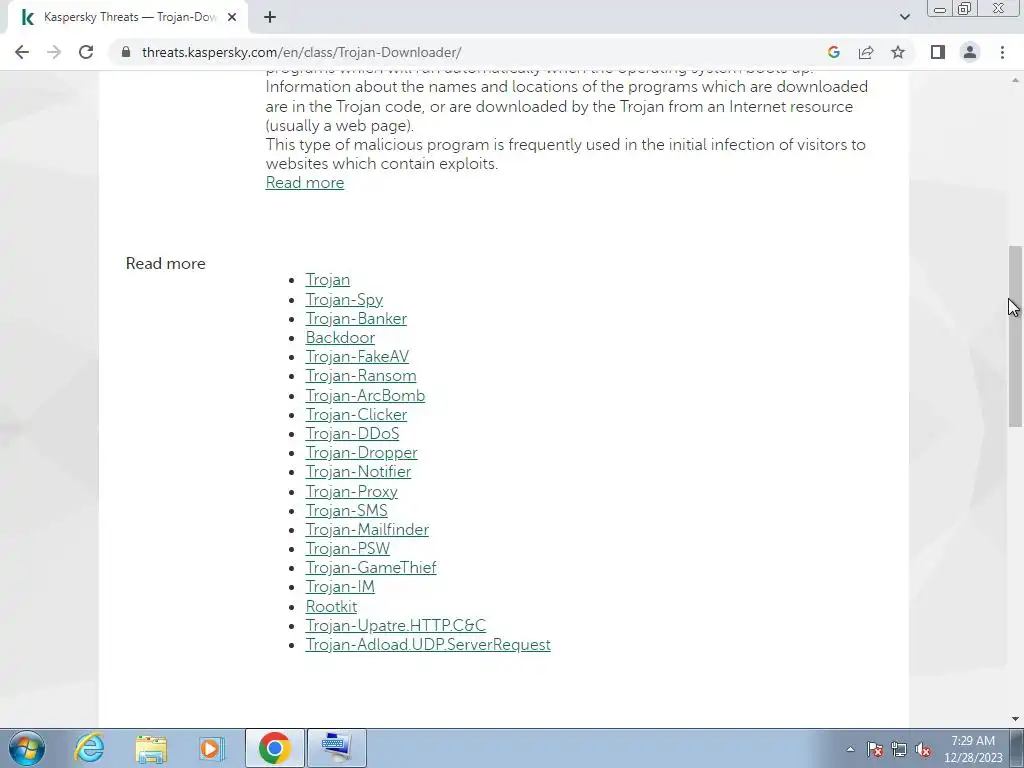Image resolution: width=1024 pixels, height=768 pixels.
Task: Click the vertical scrollbar thumb
Action: point(1015,336)
